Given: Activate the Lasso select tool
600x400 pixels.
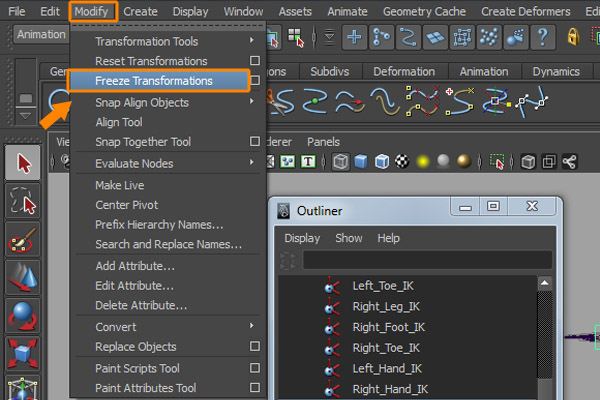Looking at the screenshot, I should click(x=23, y=201).
